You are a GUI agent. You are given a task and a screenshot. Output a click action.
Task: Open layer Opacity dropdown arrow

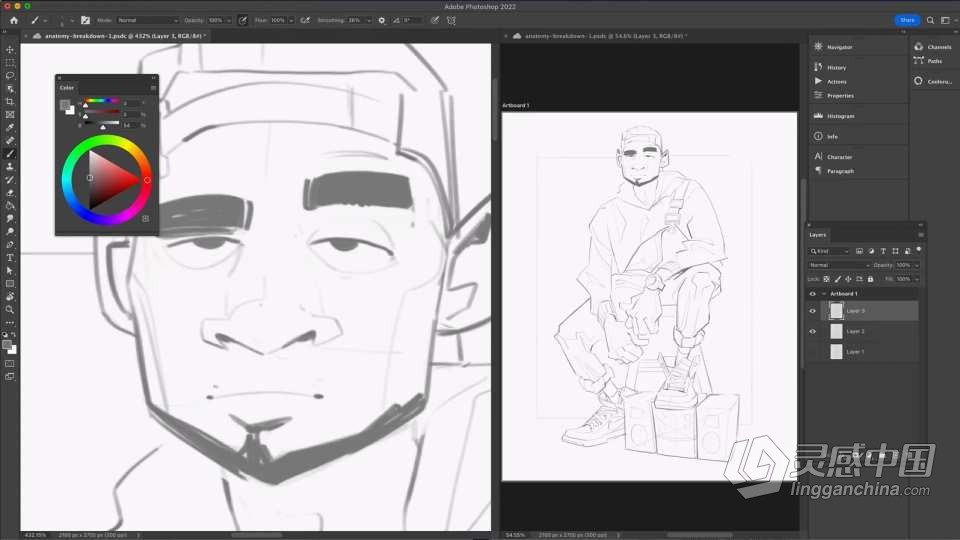917,265
